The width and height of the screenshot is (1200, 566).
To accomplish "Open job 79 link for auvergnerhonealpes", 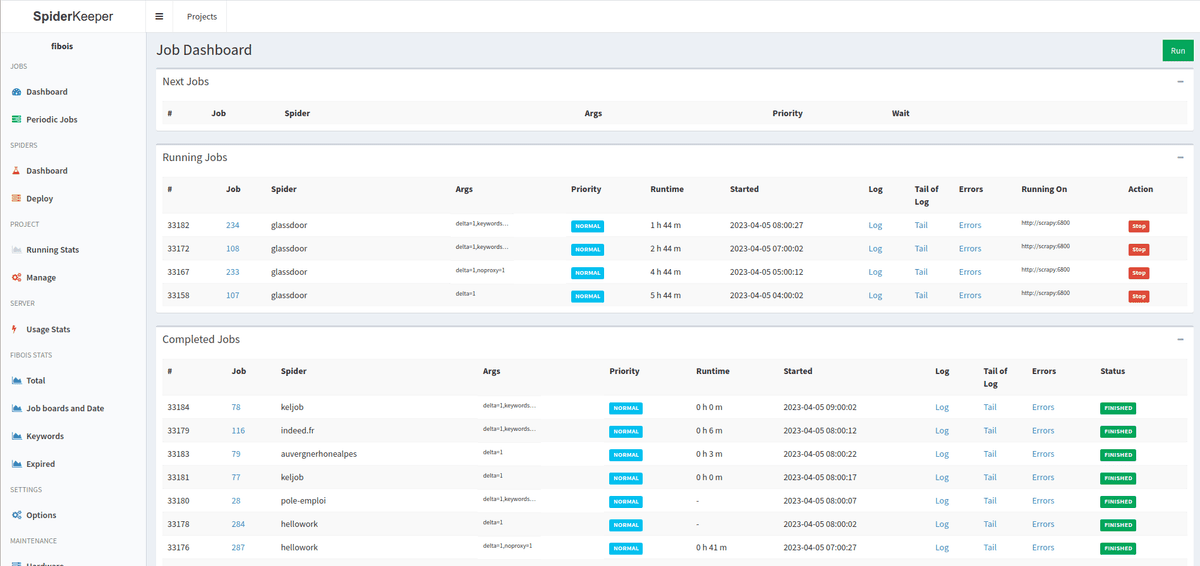I will pos(236,454).
